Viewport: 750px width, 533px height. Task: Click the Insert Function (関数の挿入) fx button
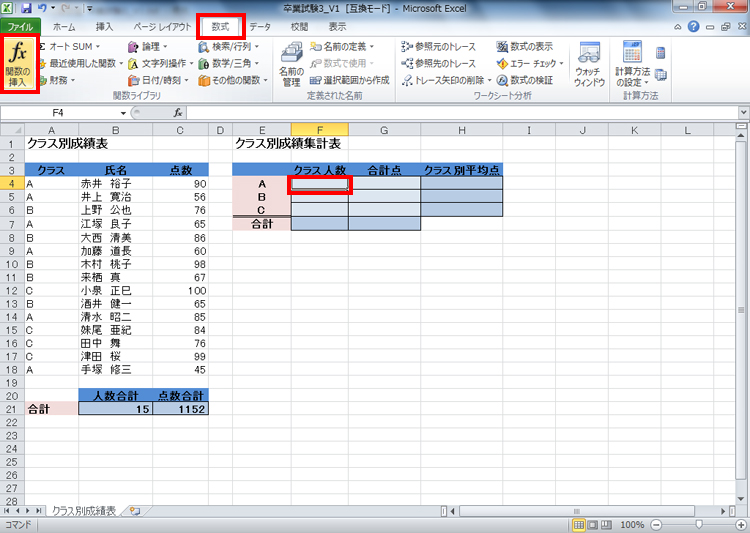(x=19, y=64)
